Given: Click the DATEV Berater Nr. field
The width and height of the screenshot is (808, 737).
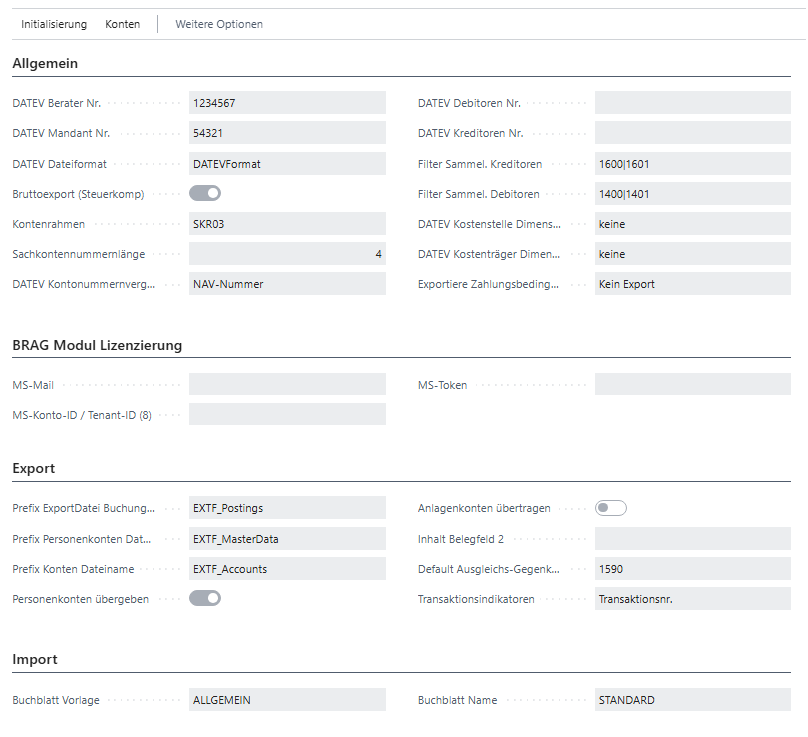Looking at the screenshot, I should coord(287,103).
